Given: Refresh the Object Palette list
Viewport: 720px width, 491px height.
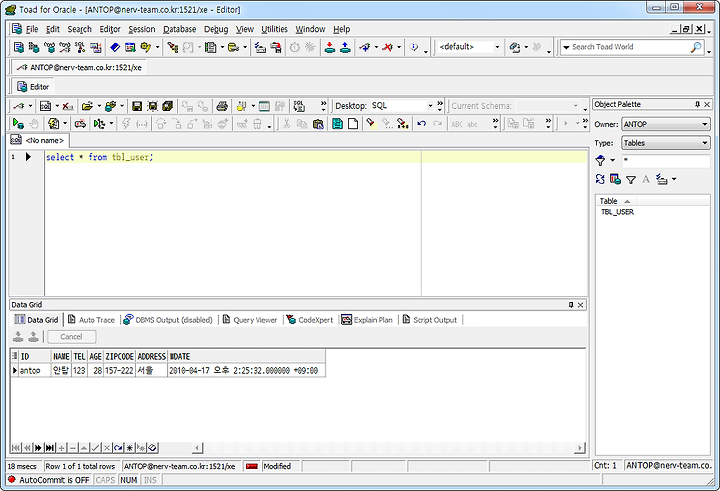Looking at the screenshot, I should 600,179.
